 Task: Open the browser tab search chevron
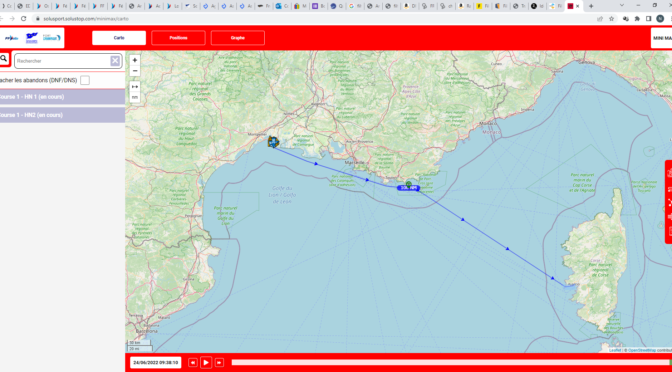(x=622, y=6)
